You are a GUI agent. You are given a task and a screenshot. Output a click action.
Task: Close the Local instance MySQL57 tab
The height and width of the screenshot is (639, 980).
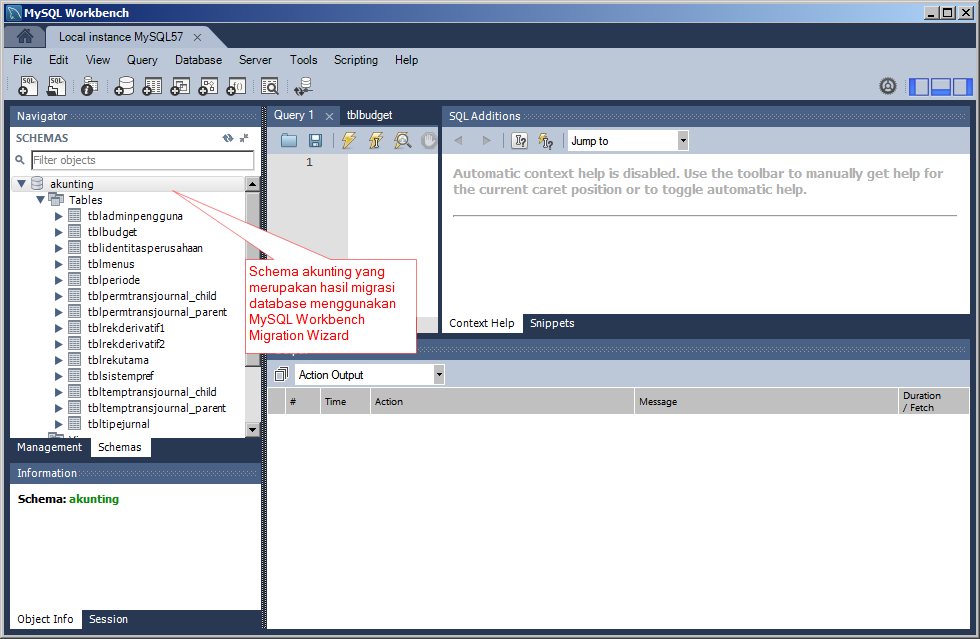point(198,38)
